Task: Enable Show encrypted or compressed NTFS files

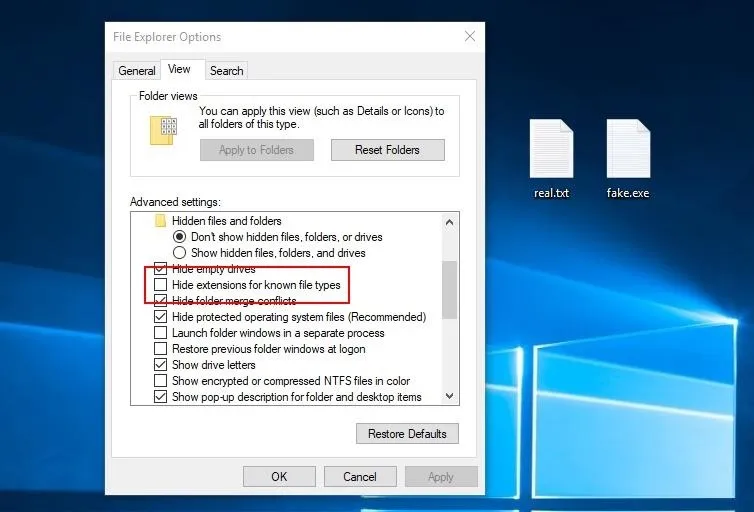Action: (160, 381)
